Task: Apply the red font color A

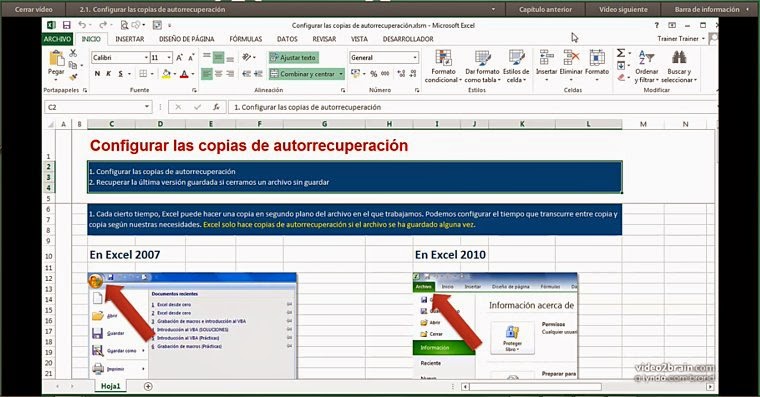Action: point(184,74)
